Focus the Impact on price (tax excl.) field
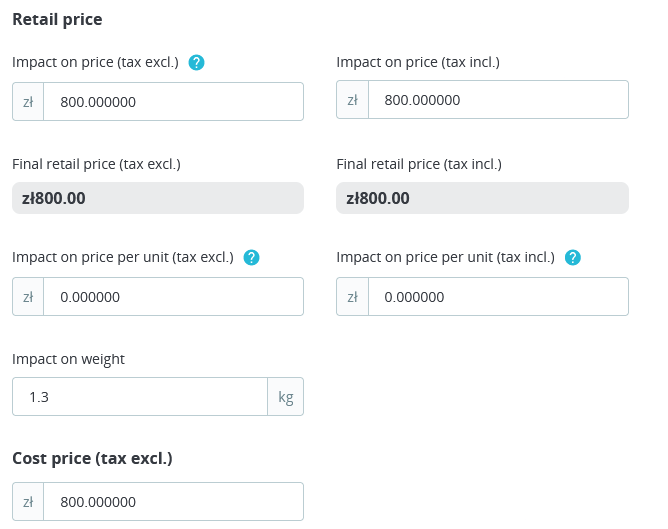The width and height of the screenshot is (668, 529). tap(173, 101)
